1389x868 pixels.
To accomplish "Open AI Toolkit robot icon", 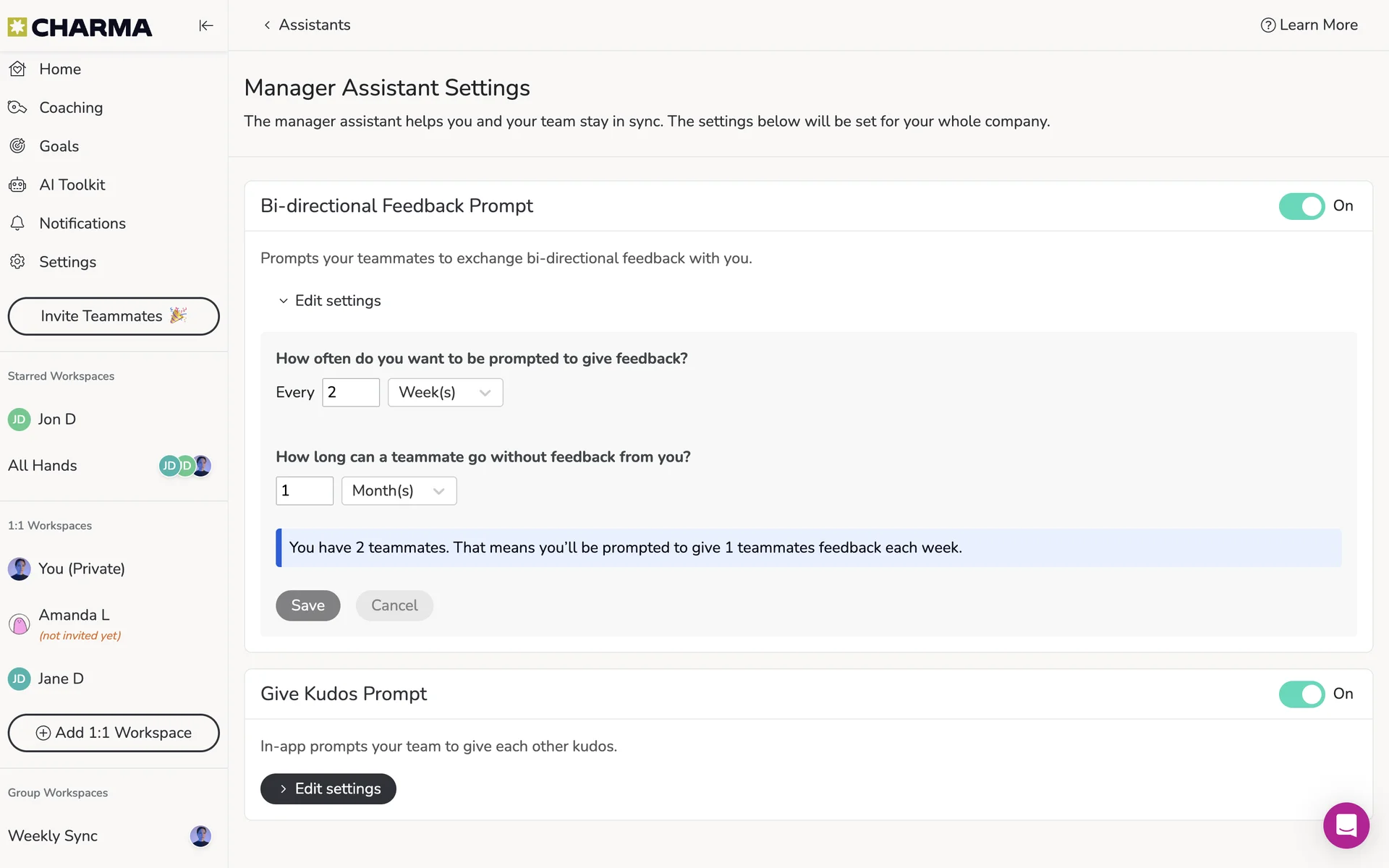I will [x=18, y=185].
